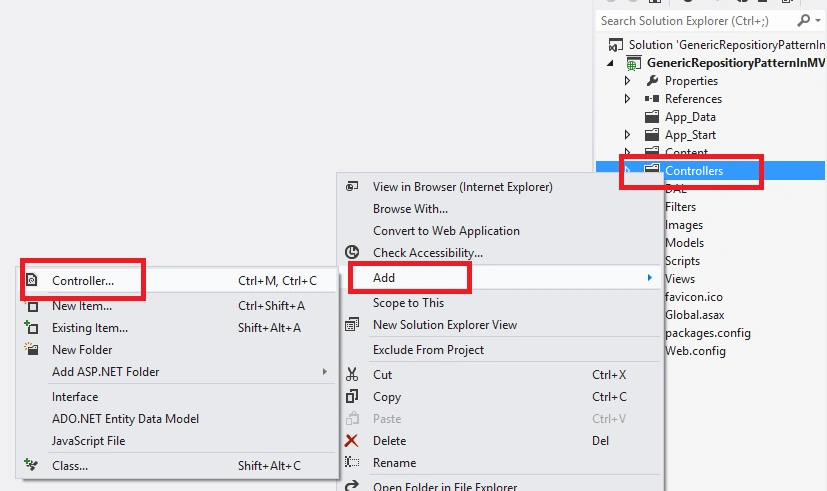Click the App_Start folder icon
This screenshot has height=491, width=827.
[652, 134]
